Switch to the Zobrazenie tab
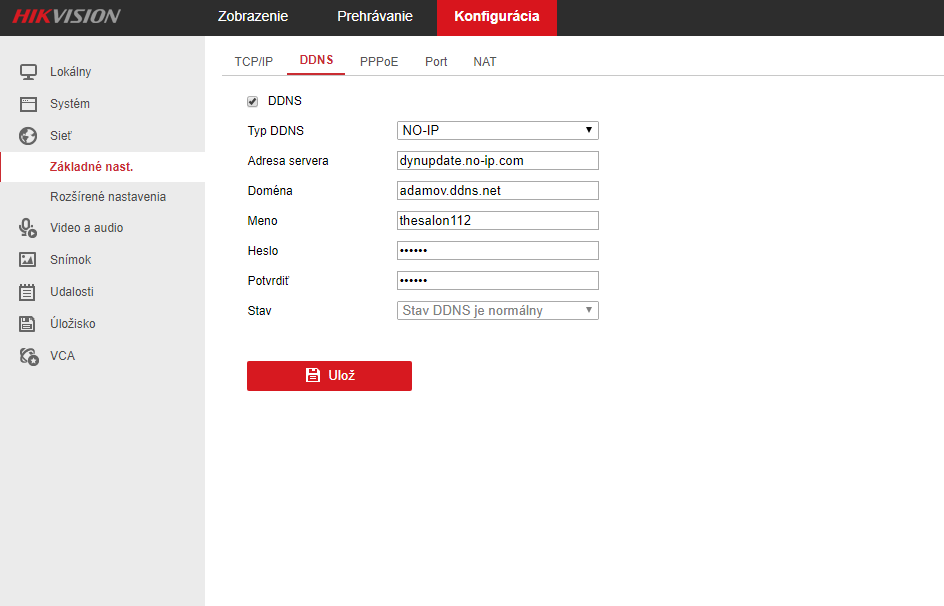Image resolution: width=944 pixels, height=606 pixels. click(253, 16)
